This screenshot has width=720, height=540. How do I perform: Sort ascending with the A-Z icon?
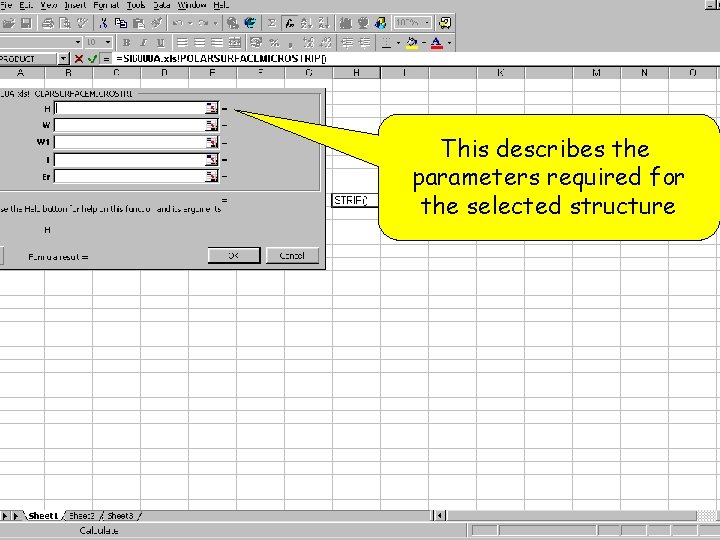[306, 23]
